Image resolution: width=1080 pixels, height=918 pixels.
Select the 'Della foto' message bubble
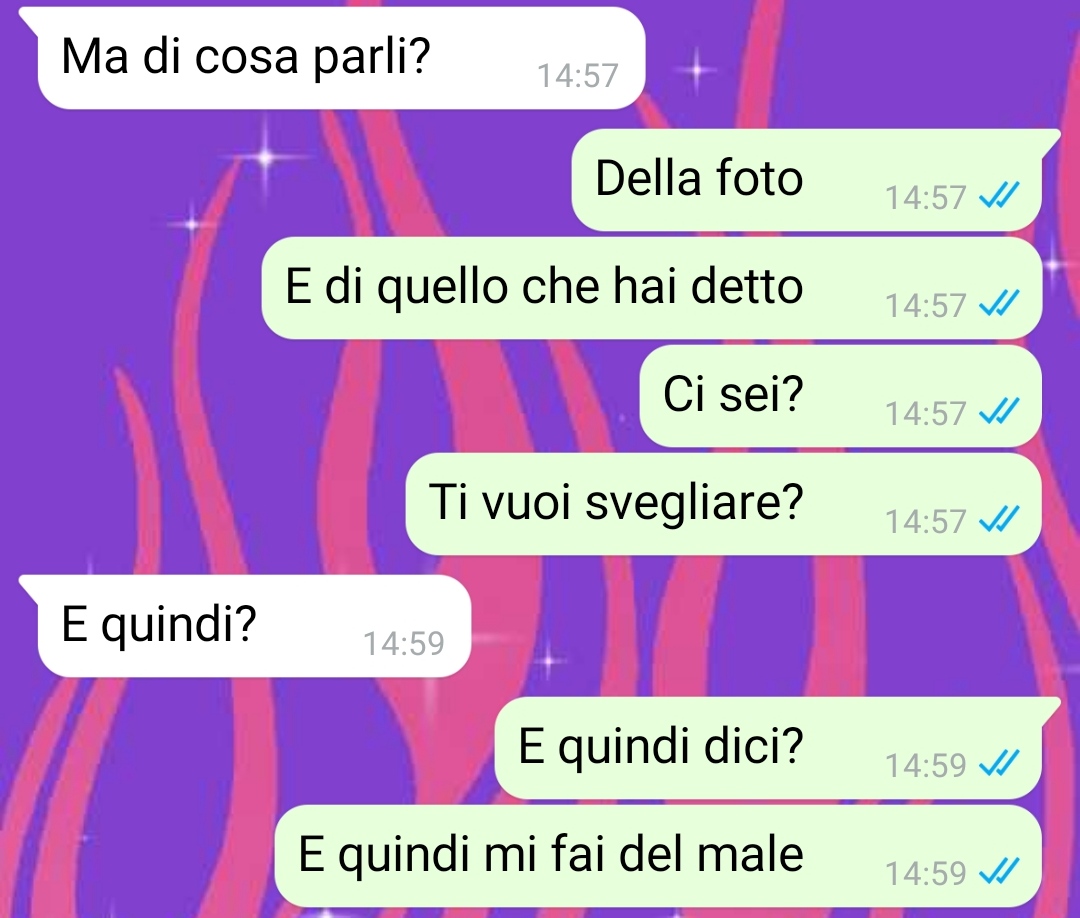click(x=806, y=180)
